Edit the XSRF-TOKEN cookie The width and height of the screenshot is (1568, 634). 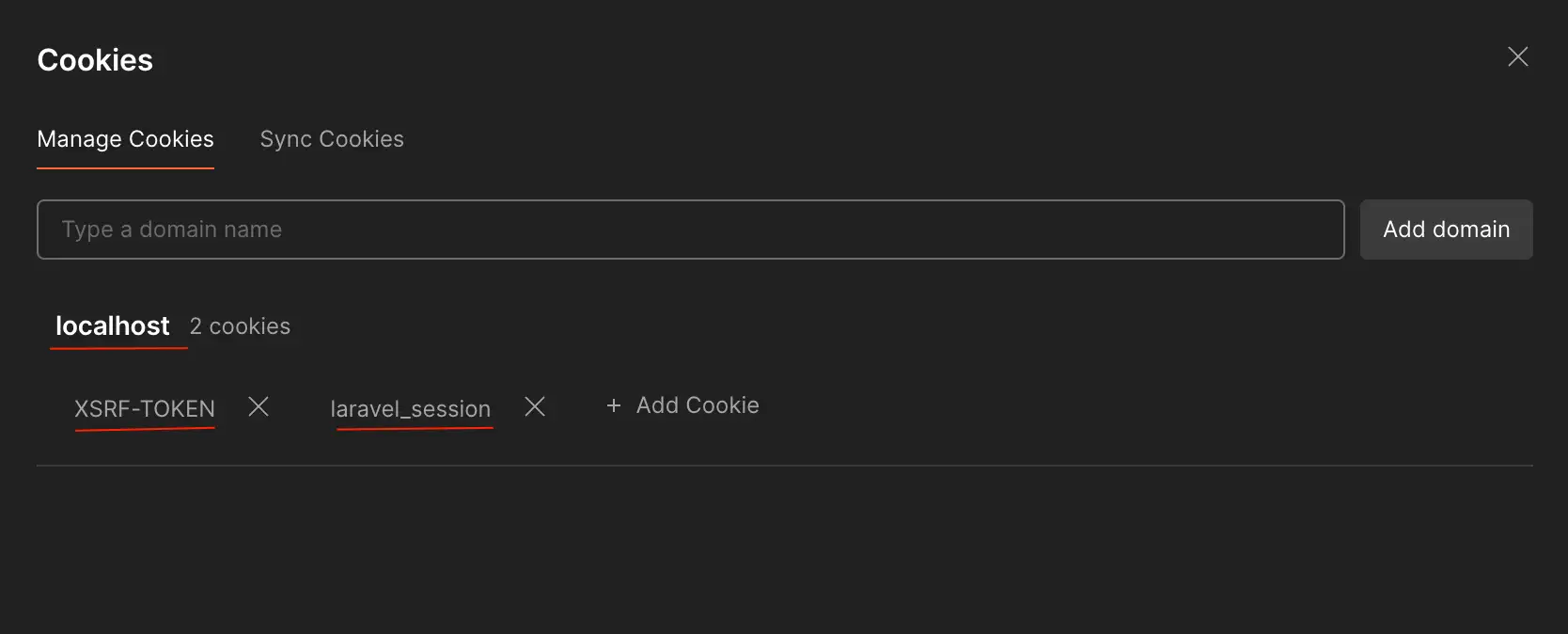144,408
